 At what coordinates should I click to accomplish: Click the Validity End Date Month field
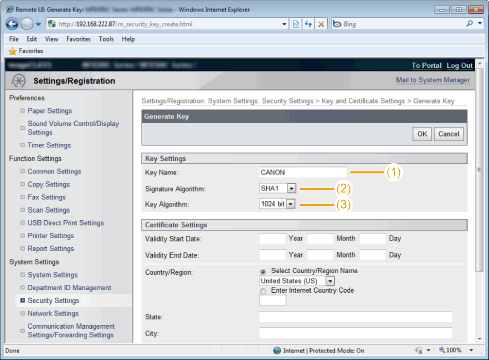tap(320, 255)
